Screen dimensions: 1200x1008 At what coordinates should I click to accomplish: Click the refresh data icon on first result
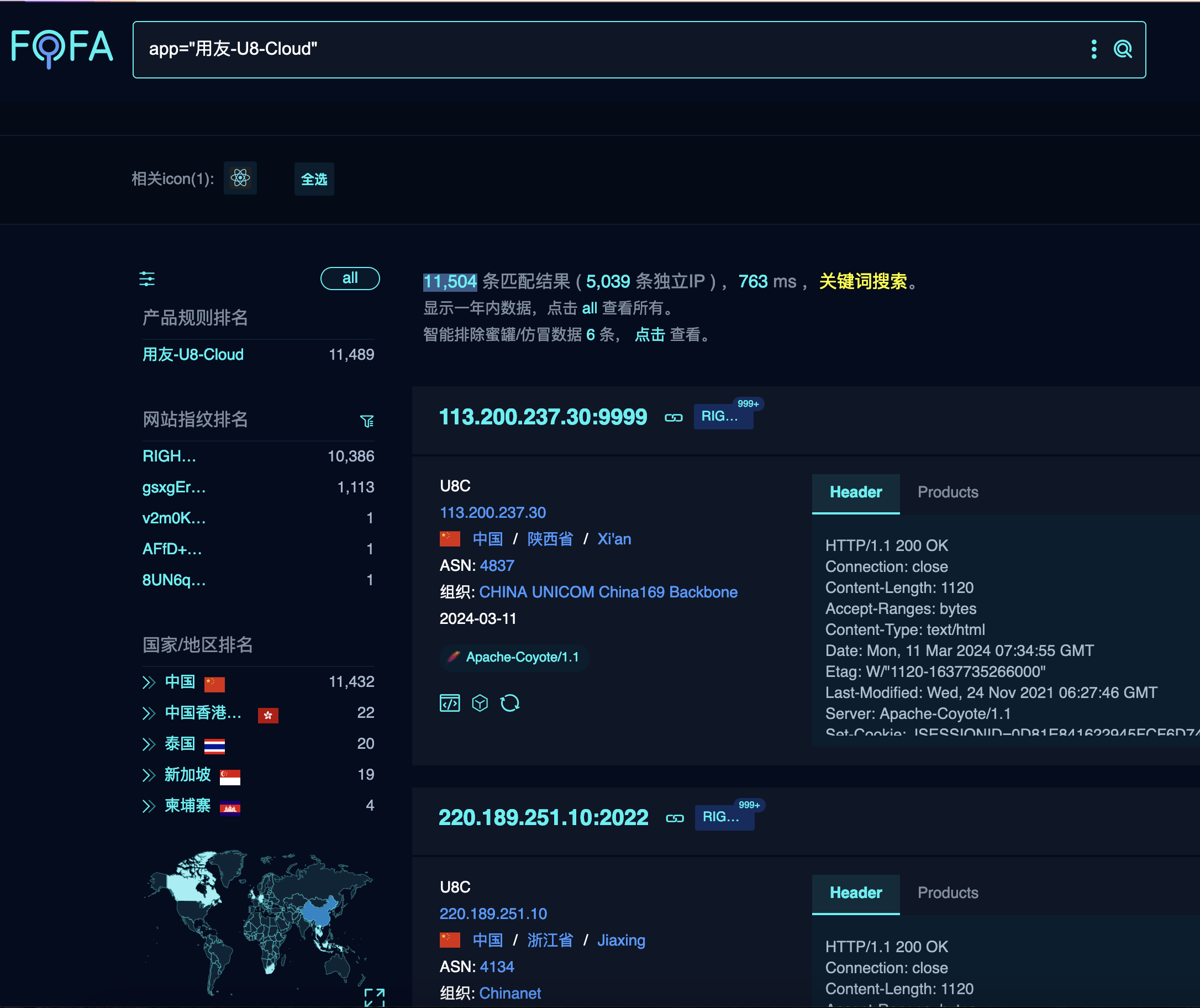point(510,702)
